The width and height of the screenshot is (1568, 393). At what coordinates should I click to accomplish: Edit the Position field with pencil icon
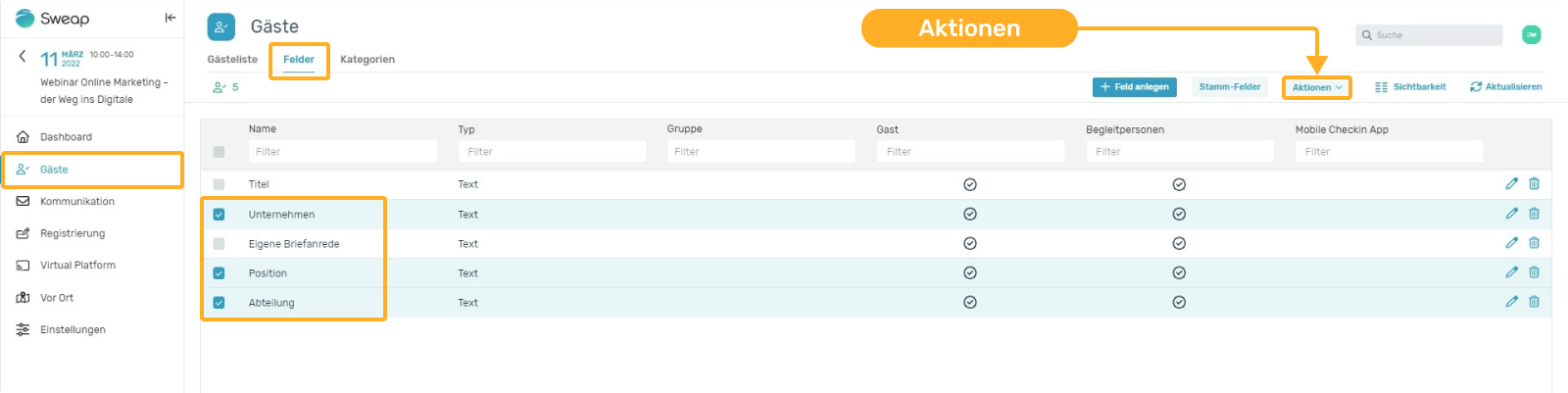tap(1512, 272)
